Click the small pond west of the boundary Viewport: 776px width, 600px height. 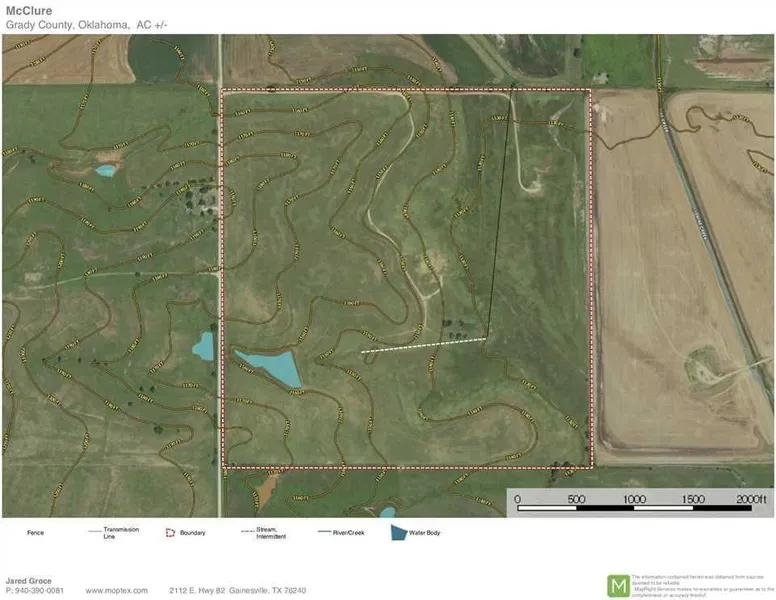point(204,346)
